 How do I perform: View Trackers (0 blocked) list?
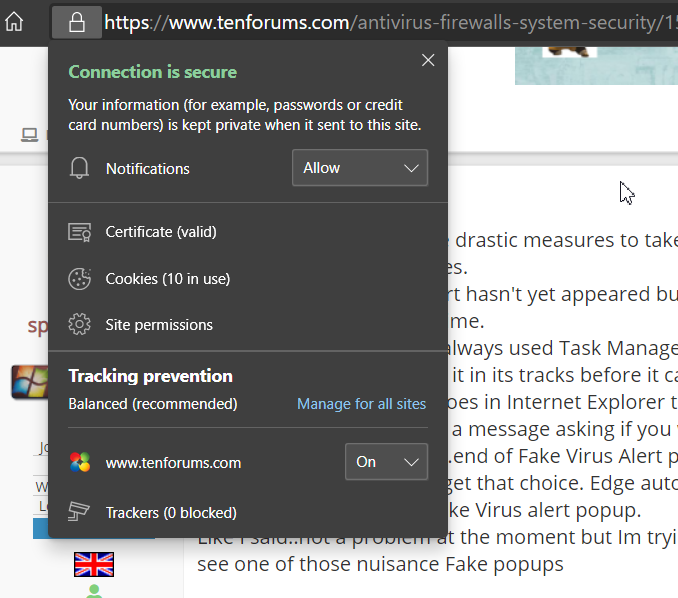(x=171, y=513)
